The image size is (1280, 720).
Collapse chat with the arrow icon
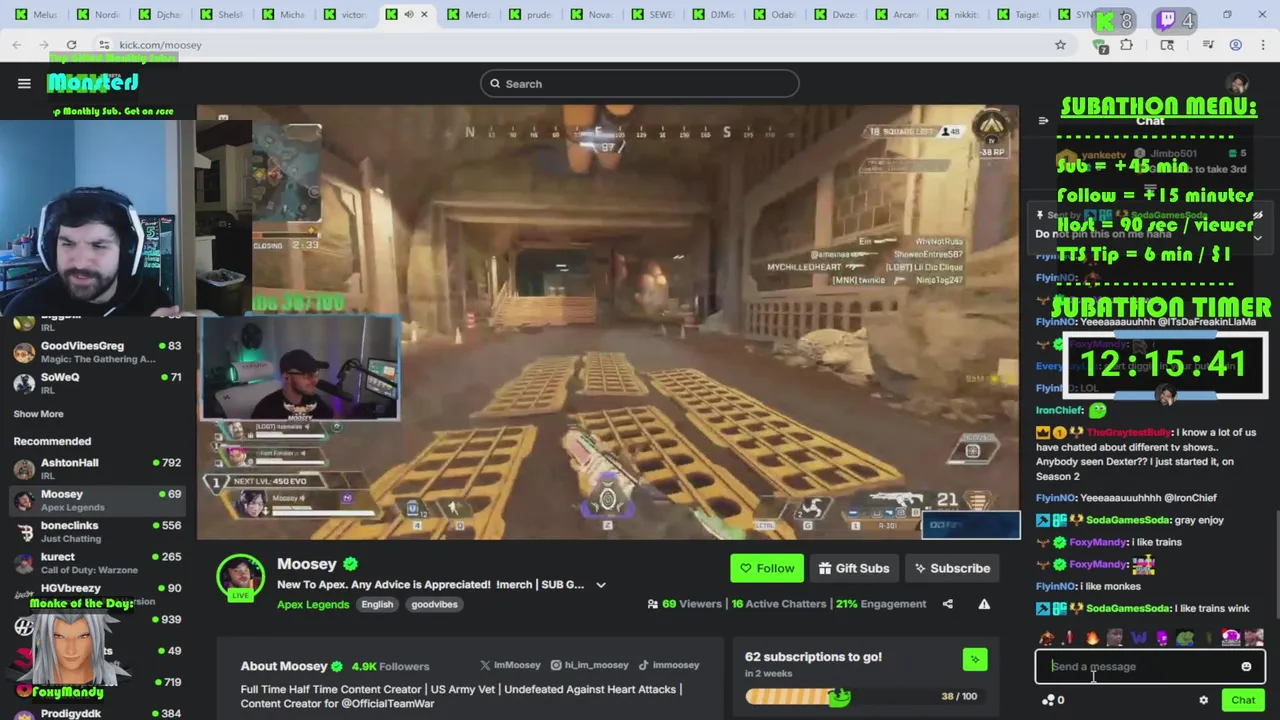pyautogui.click(x=1043, y=121)
